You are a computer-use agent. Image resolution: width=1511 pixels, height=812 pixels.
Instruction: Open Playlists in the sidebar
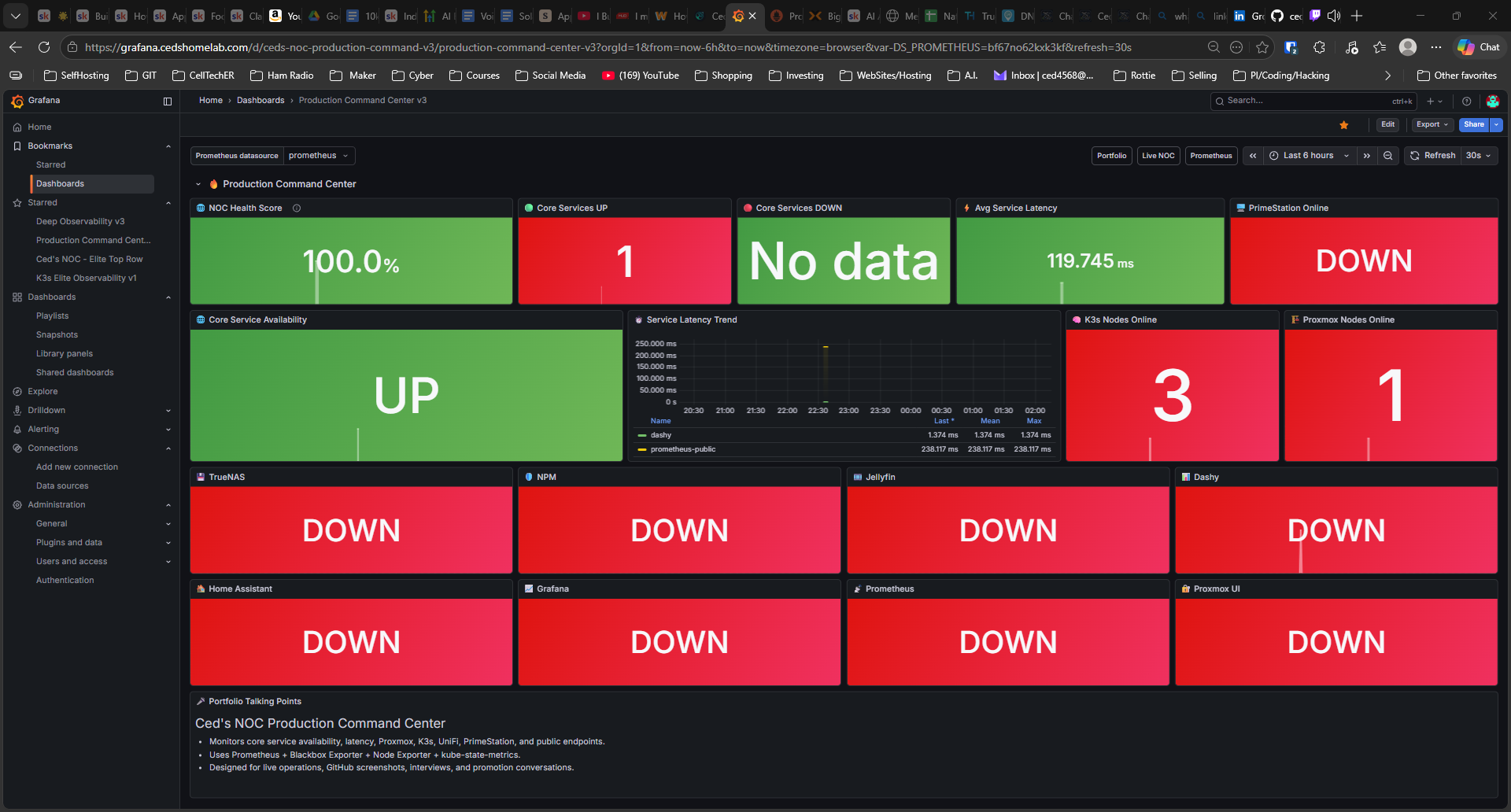52,316
